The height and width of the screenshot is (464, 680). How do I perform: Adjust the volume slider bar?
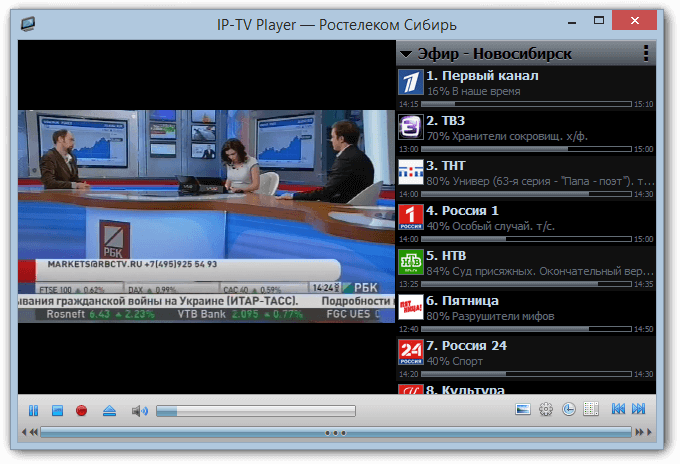tap(256, 411)
